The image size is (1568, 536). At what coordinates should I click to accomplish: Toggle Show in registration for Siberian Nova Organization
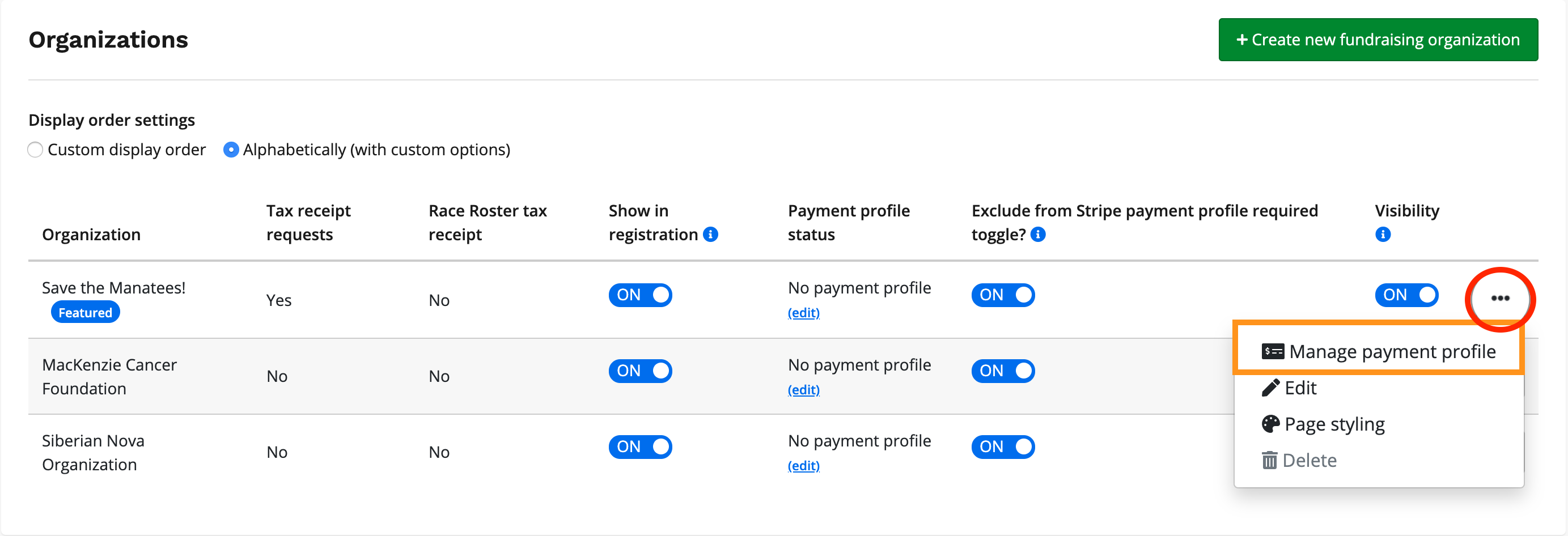(640, 447)
